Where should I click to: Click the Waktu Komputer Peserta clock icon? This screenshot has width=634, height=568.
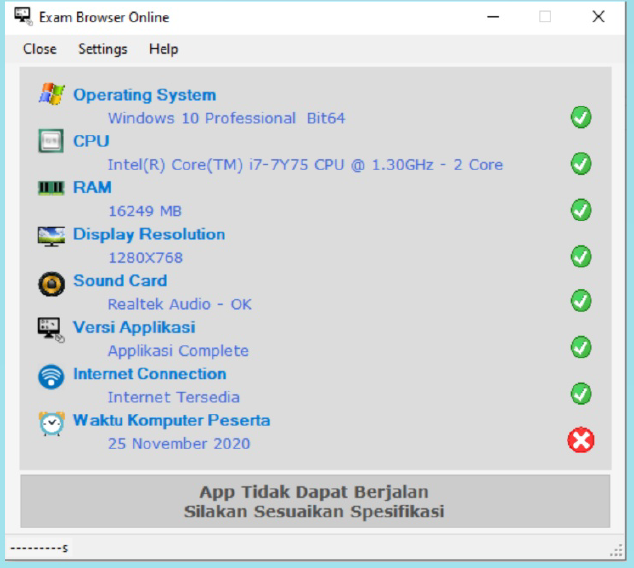[x=51, y=423]
